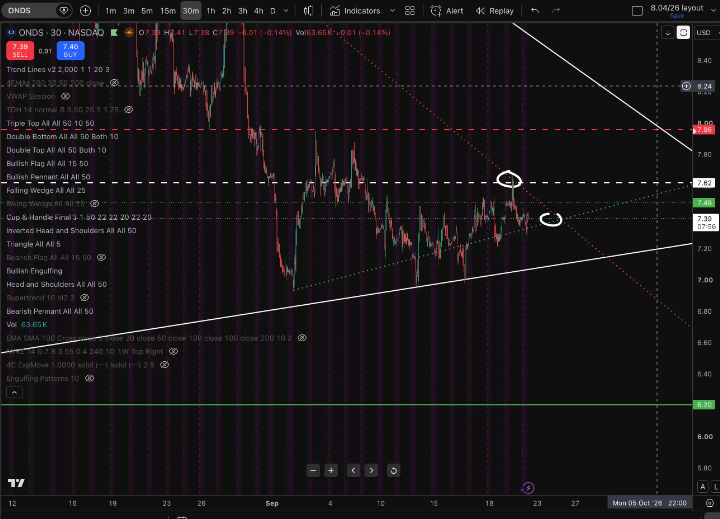Switch to the 5m timeframe
Image resolution: width=720 pixels, height=519 pixels.
coord(147,11)
